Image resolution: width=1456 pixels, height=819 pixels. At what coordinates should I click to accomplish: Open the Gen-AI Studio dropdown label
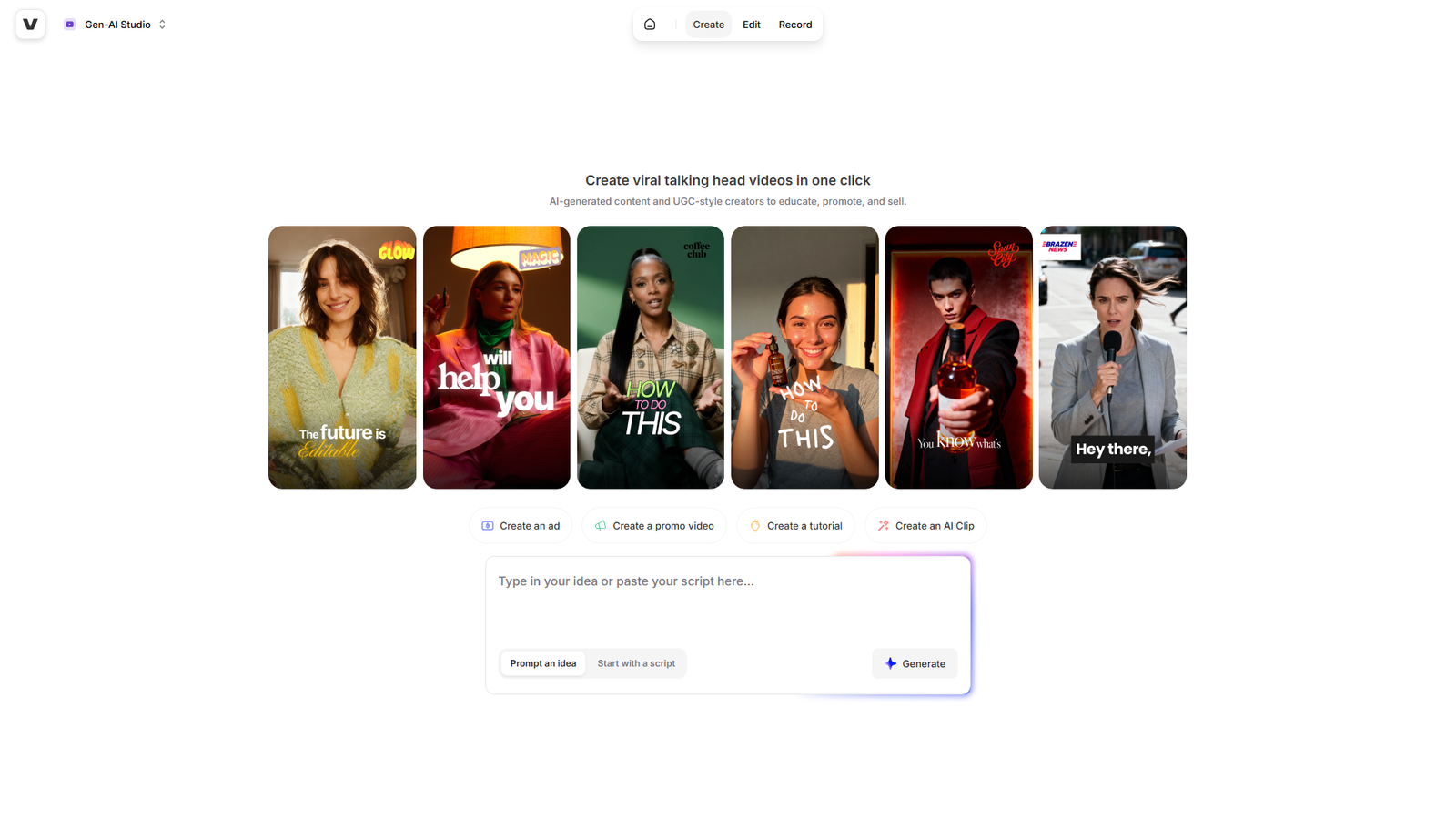tap(118, 25)
